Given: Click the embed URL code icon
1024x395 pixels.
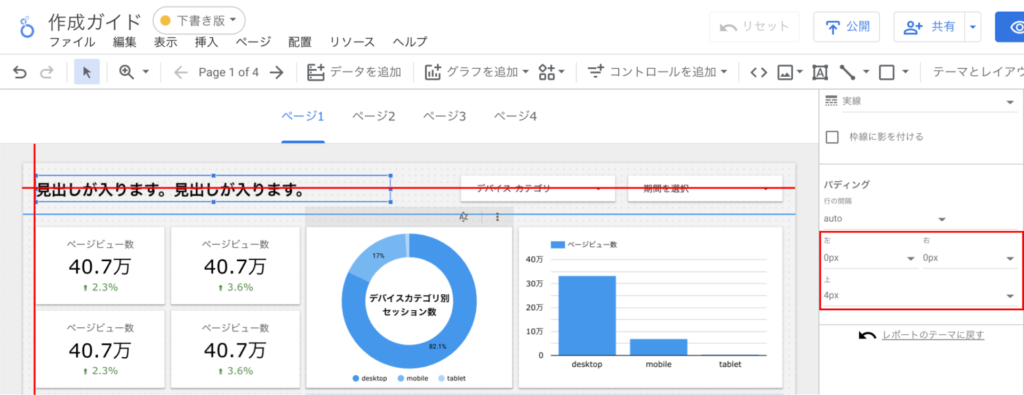Looking at the screenshot, I should point(758,72).
